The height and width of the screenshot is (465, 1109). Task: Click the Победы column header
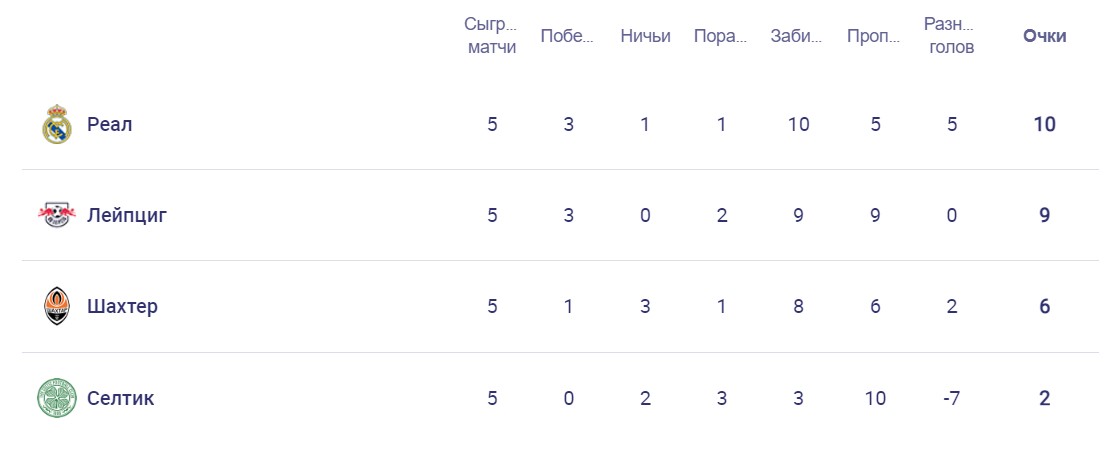568,36
